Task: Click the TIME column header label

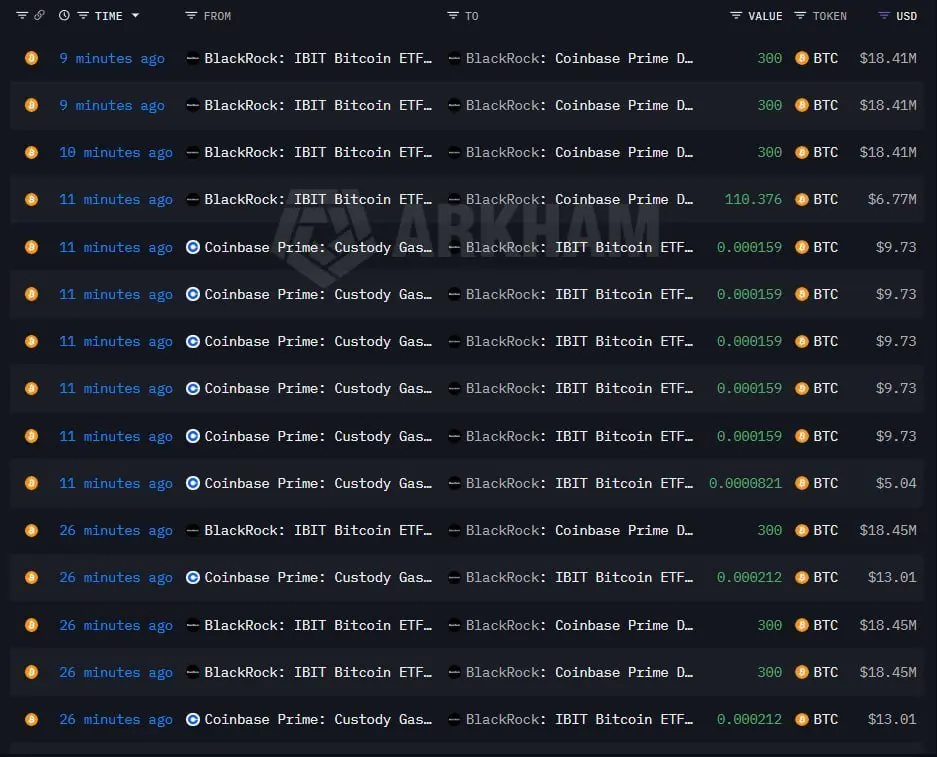Action: pyautogui.click(x=108, y=16)
